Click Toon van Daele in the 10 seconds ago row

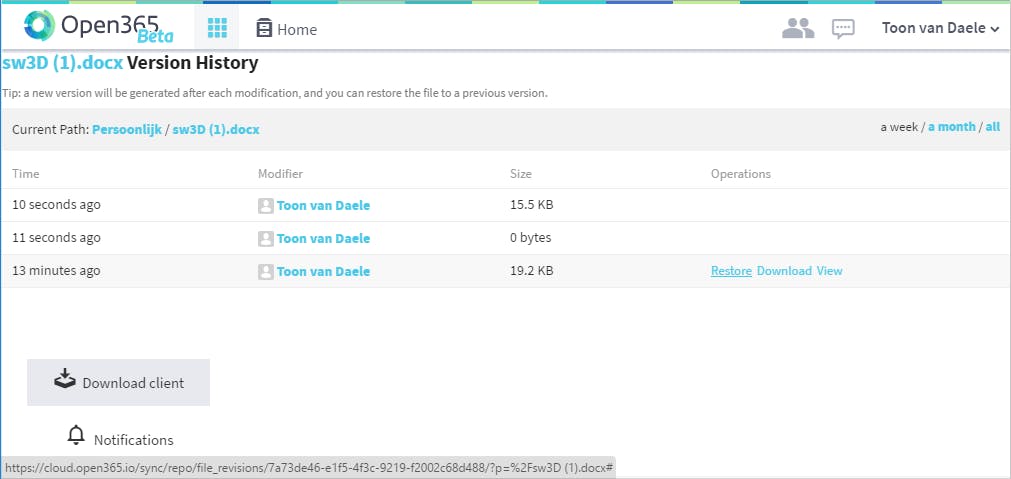click(324, 206)
